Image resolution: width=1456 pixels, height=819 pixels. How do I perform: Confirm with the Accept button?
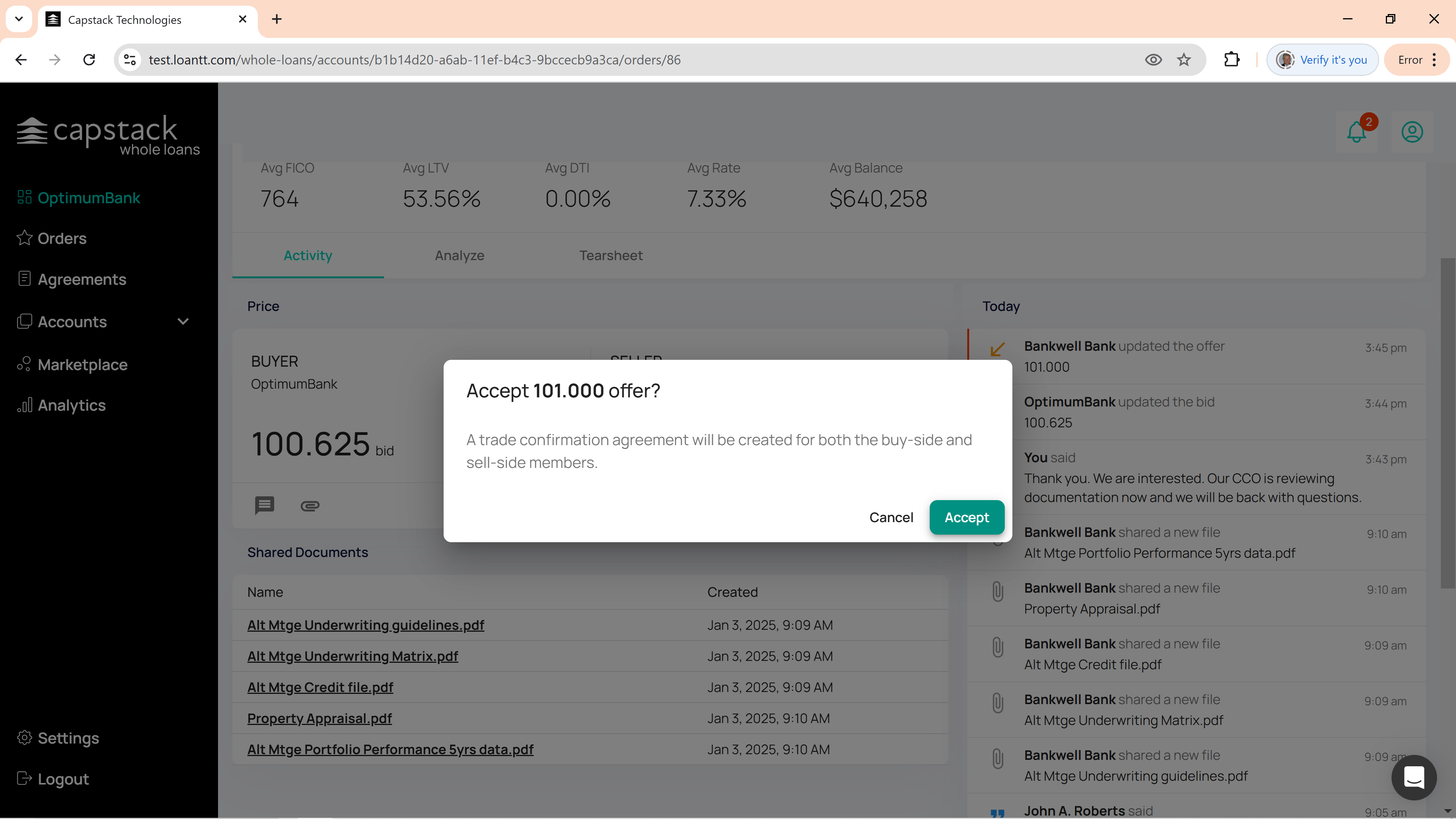coord(966,517)
